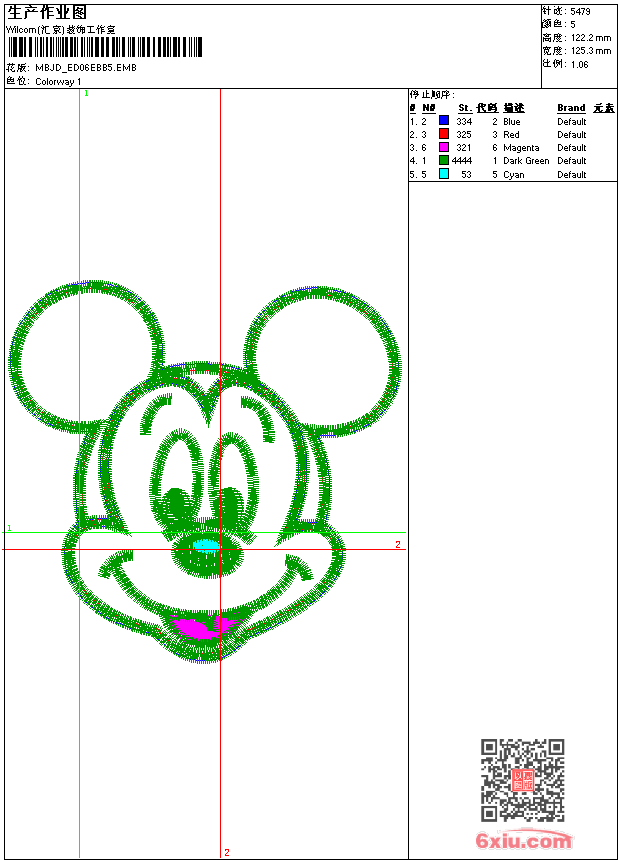The width and height of the screenshot is (620, 860).
Task: Click the width value 125.3 mm
Action: coord(591,51)
